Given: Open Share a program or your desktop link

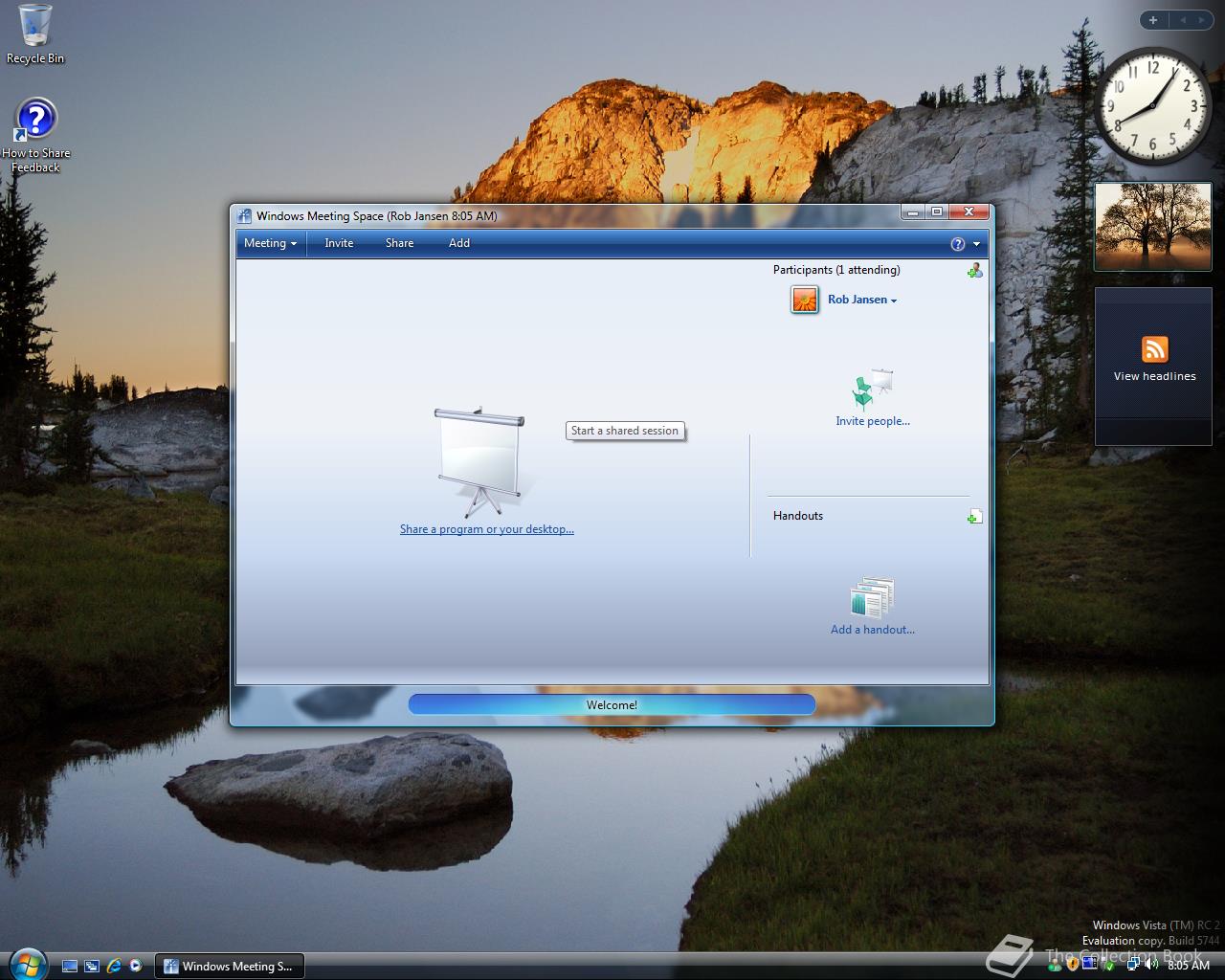Looking at the screenshot, I should [487, 529].
